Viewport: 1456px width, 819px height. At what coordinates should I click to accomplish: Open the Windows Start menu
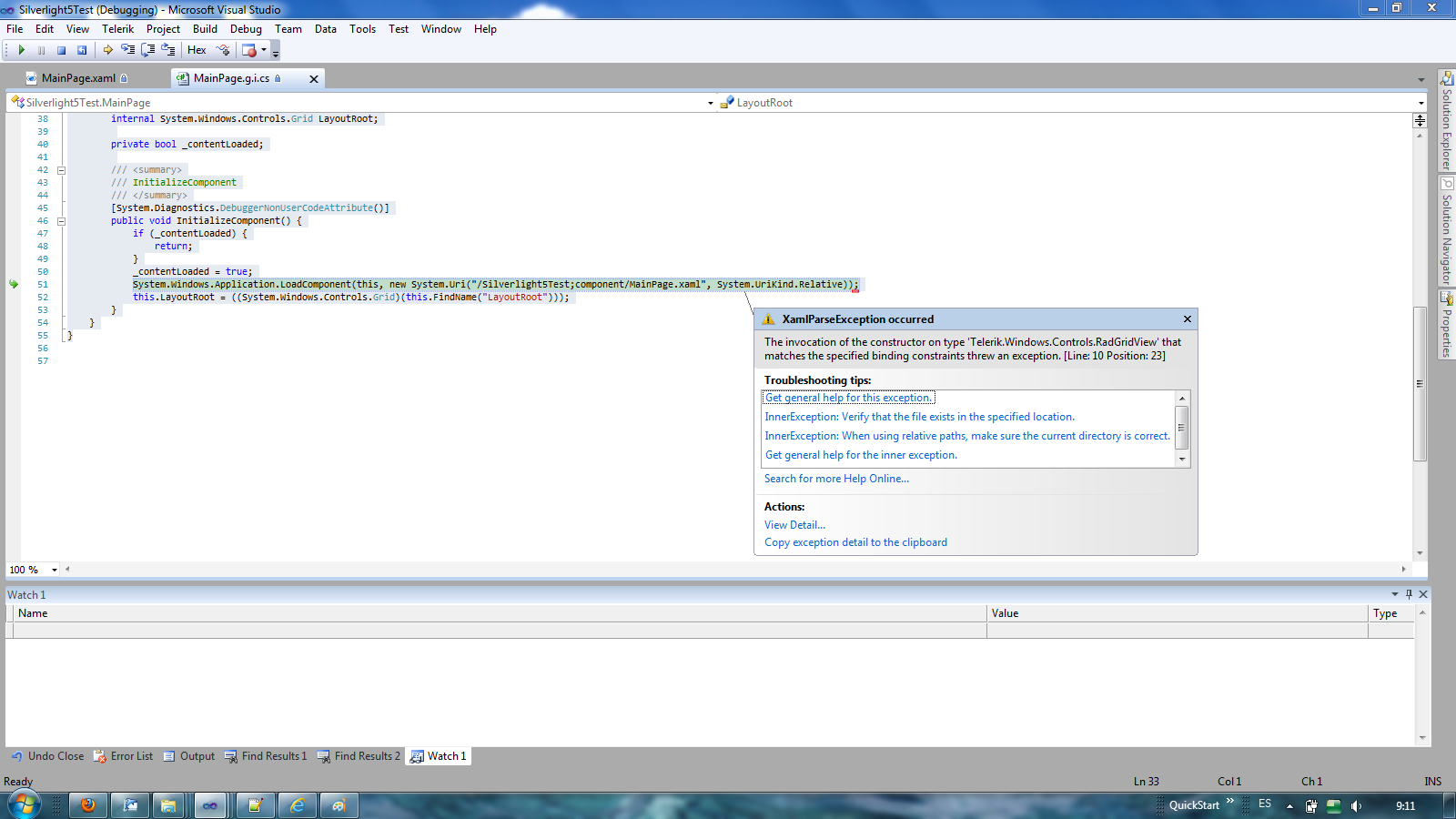(x=24, y=804)
